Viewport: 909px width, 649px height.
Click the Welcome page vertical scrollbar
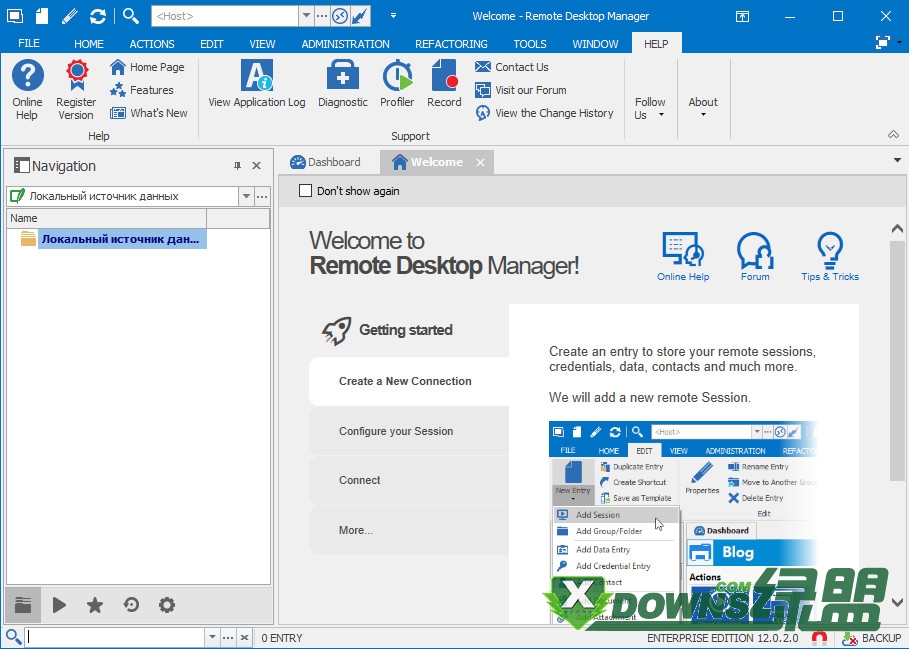[x=897, y=360]
